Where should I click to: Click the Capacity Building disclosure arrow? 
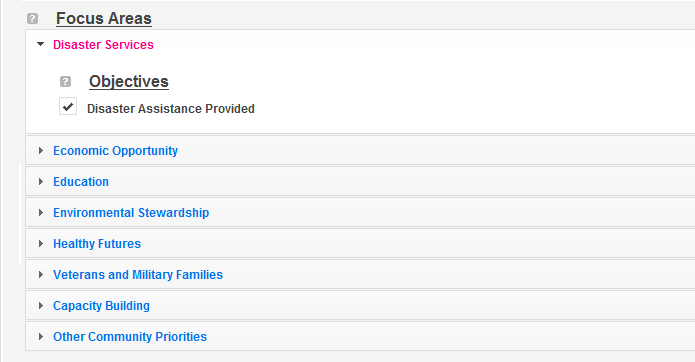coord(41,306)
